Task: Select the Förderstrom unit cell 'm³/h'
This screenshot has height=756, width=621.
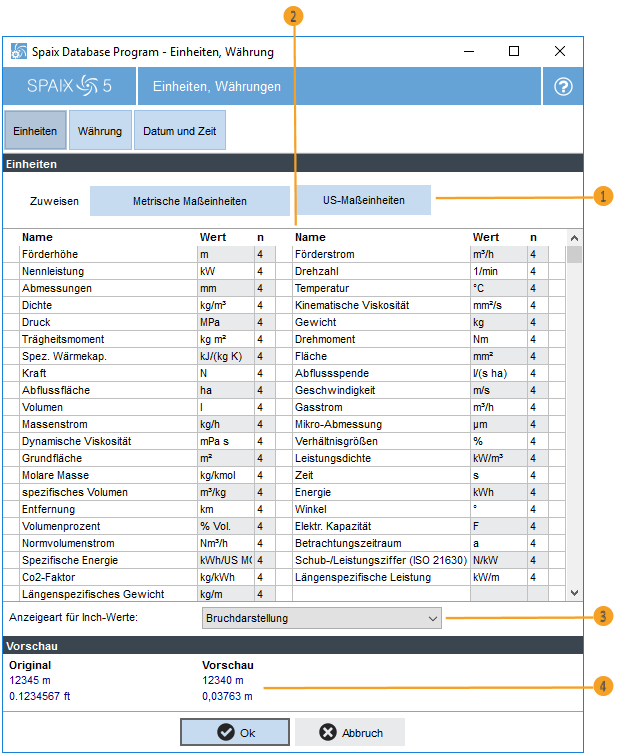Action: click(499, 254)
